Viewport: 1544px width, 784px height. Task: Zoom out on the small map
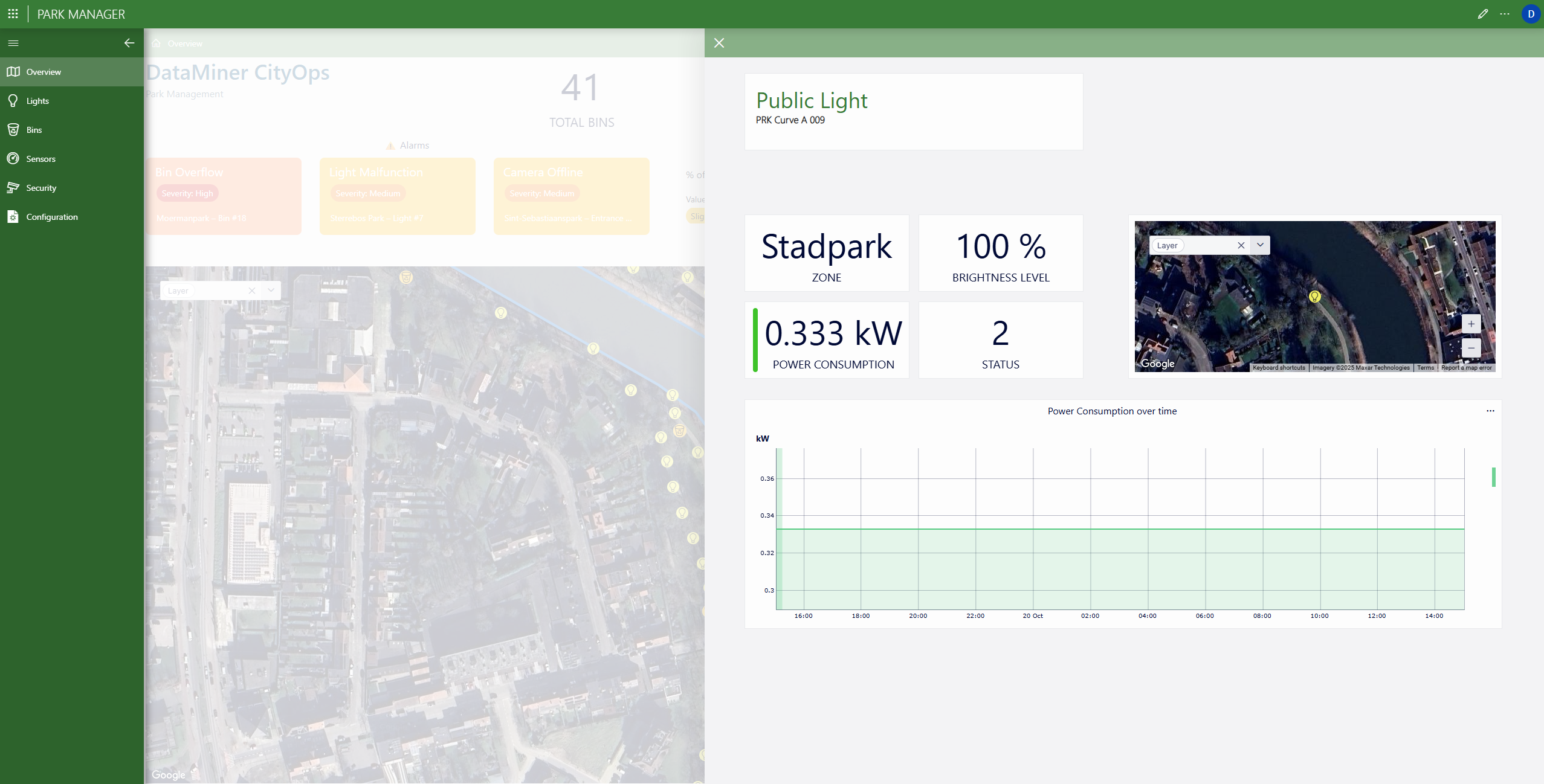pyautogui.click(x=1471, y=348)
